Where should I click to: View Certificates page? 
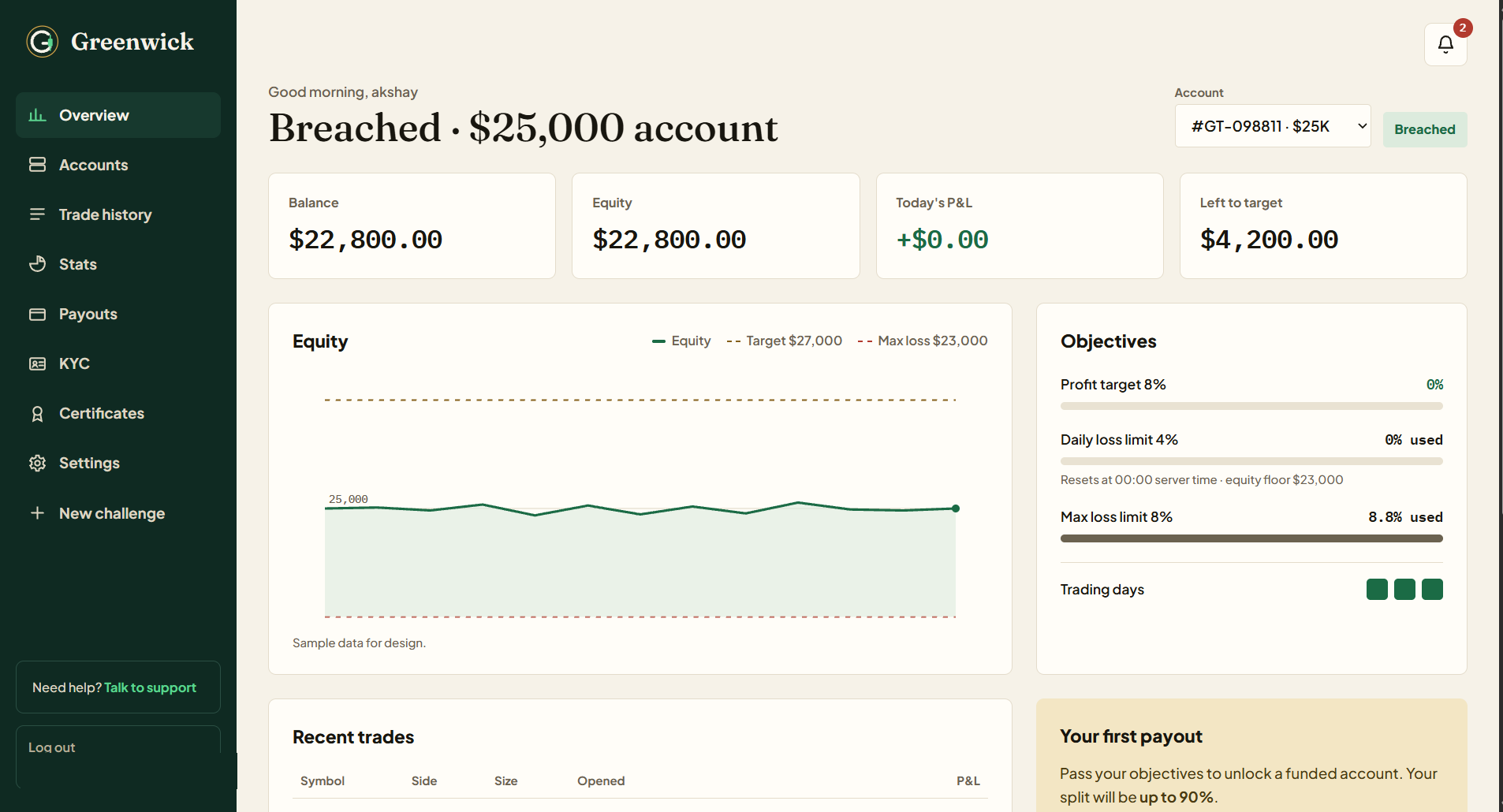point(118,413)
